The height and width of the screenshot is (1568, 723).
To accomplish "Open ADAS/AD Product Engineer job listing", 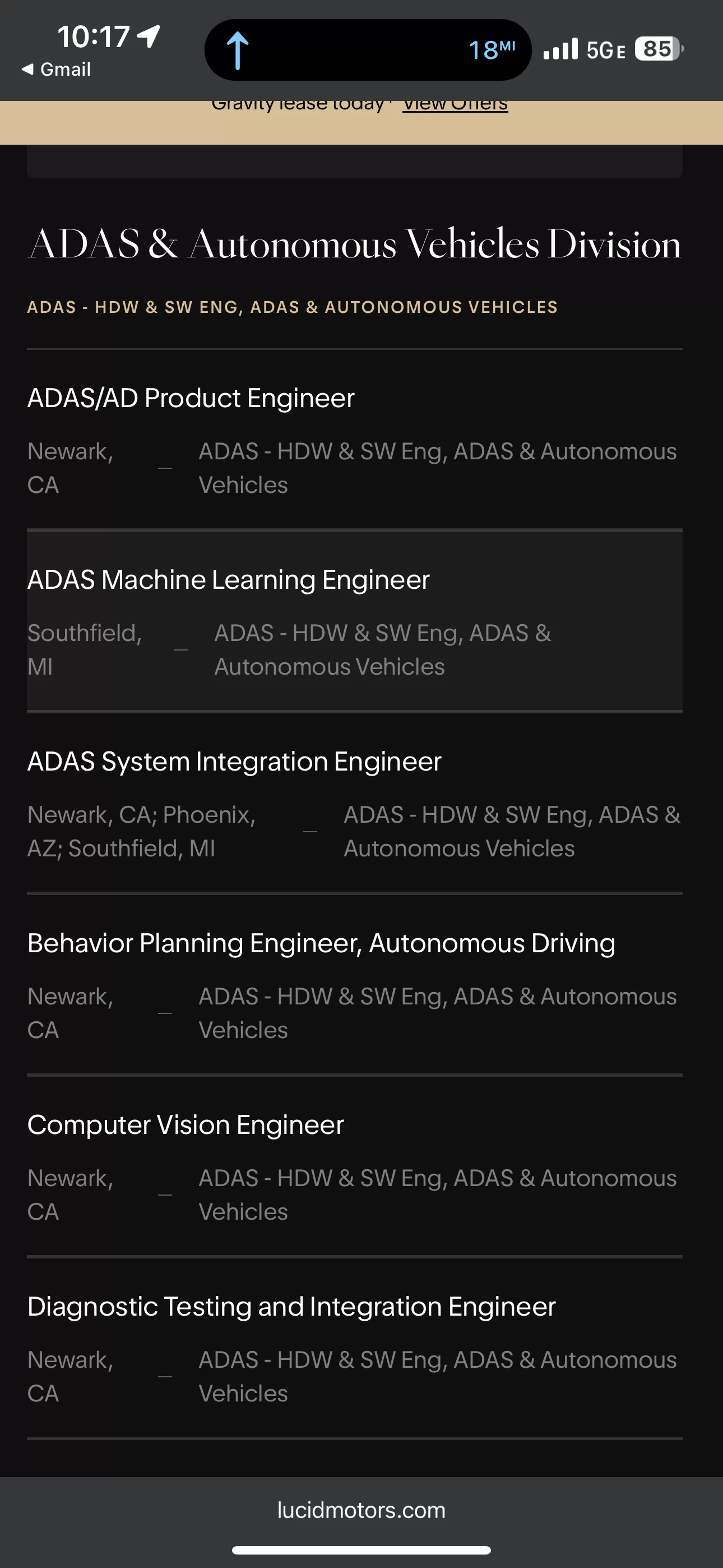I will point(355,440).
